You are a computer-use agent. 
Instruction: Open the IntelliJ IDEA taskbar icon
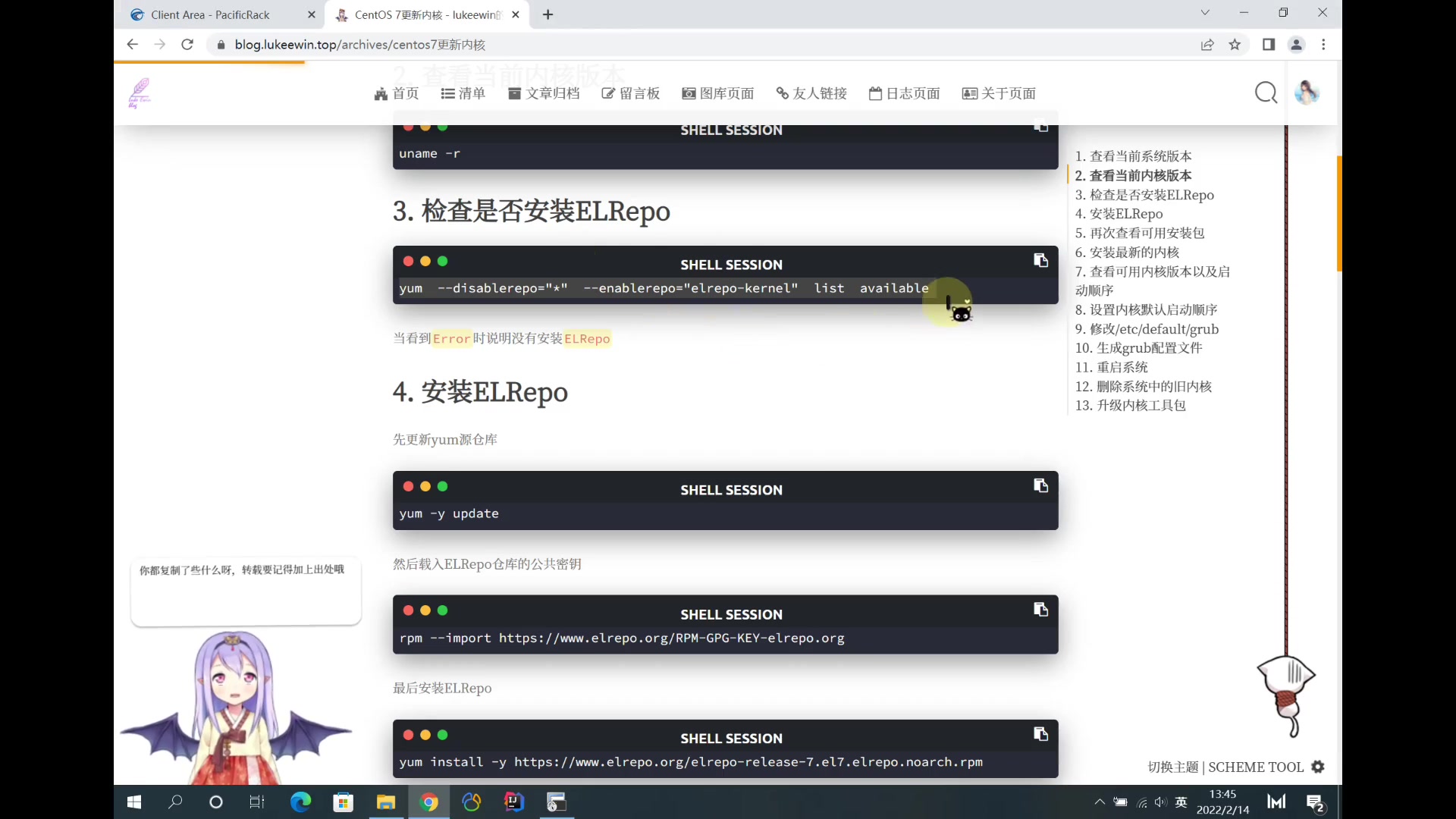pos(514,802)
